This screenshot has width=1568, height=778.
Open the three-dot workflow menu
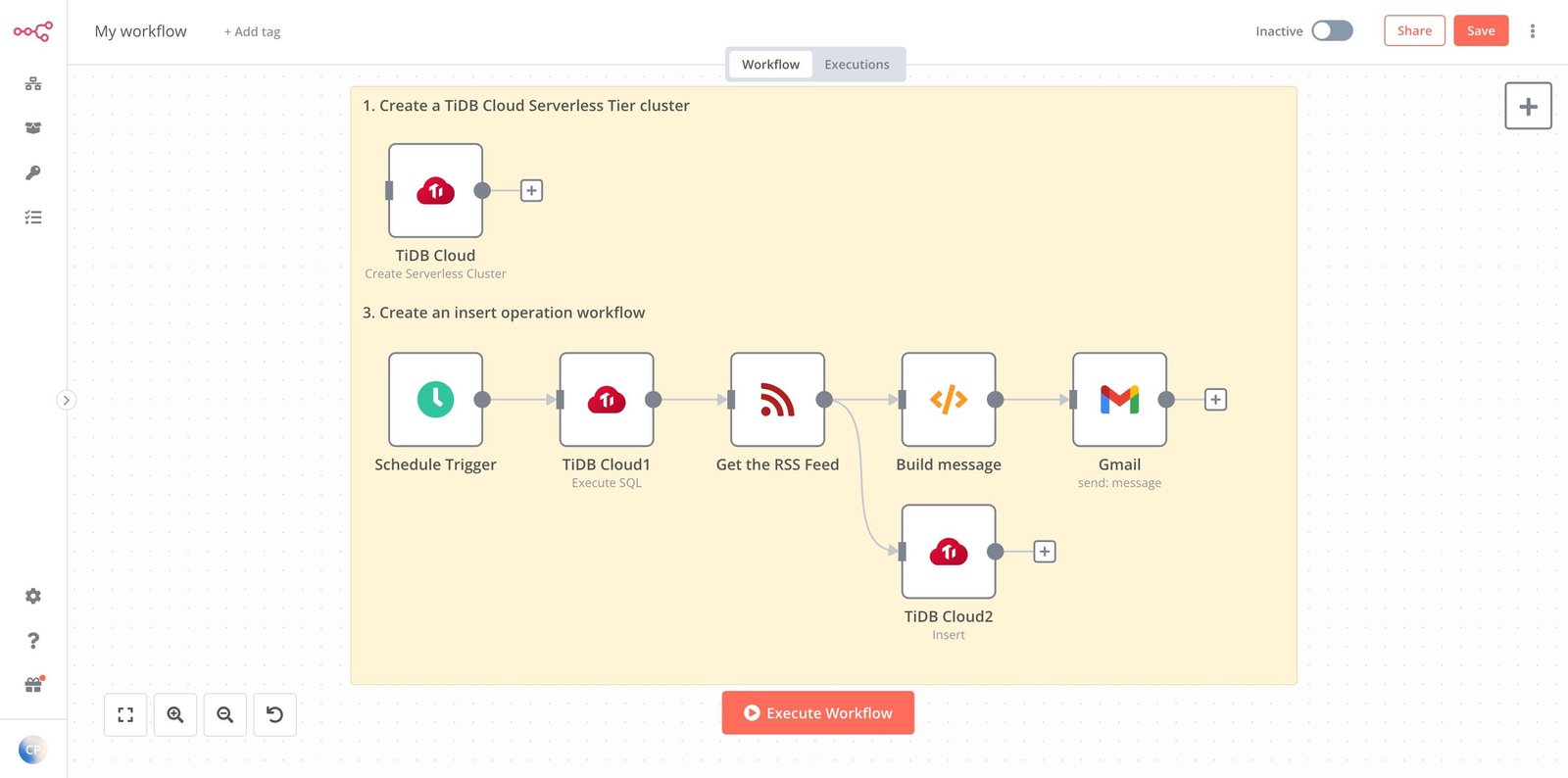pos(1533,31)
